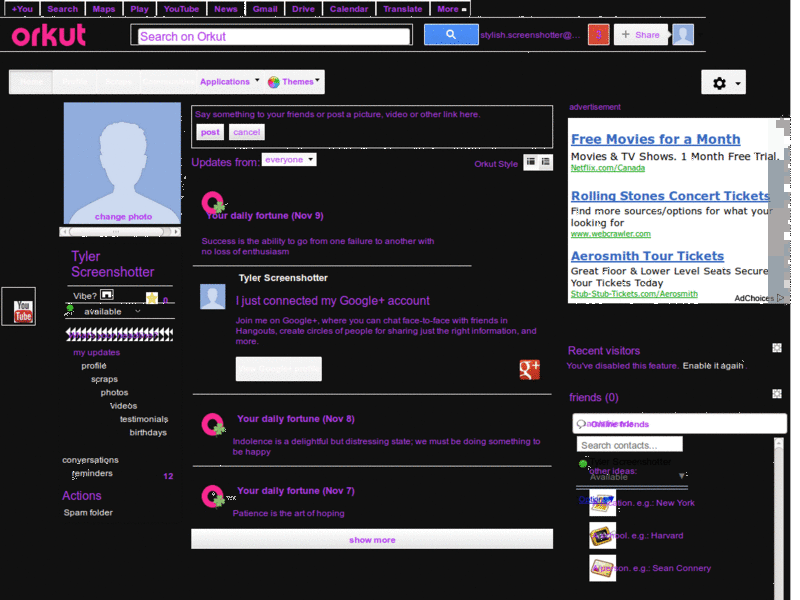The image size is (800, 600).
Task: Click the Search on Orkut field
Action: 273,36
